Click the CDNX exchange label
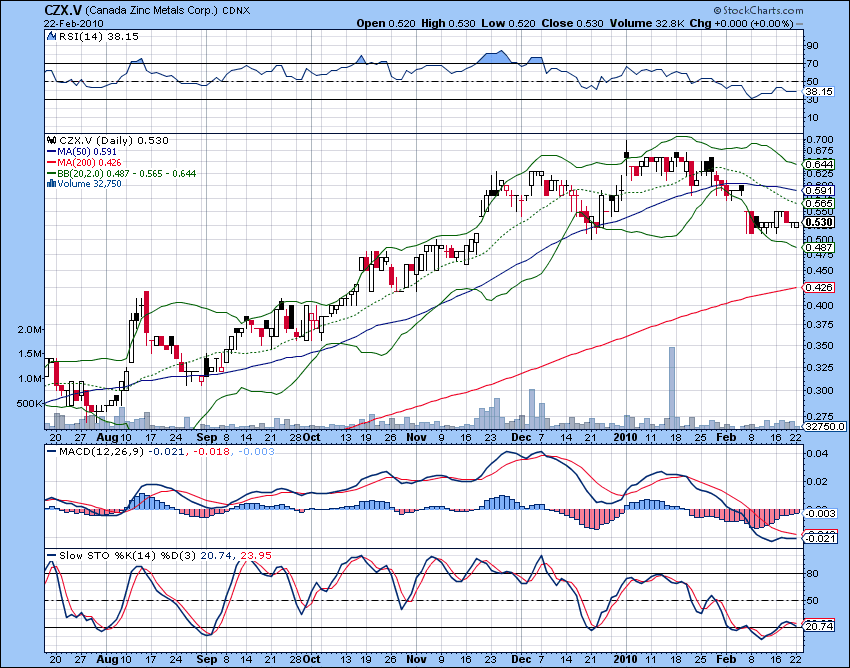Image resolution: width=850 pixels, height=668 pixels. [x=236, y=11]
